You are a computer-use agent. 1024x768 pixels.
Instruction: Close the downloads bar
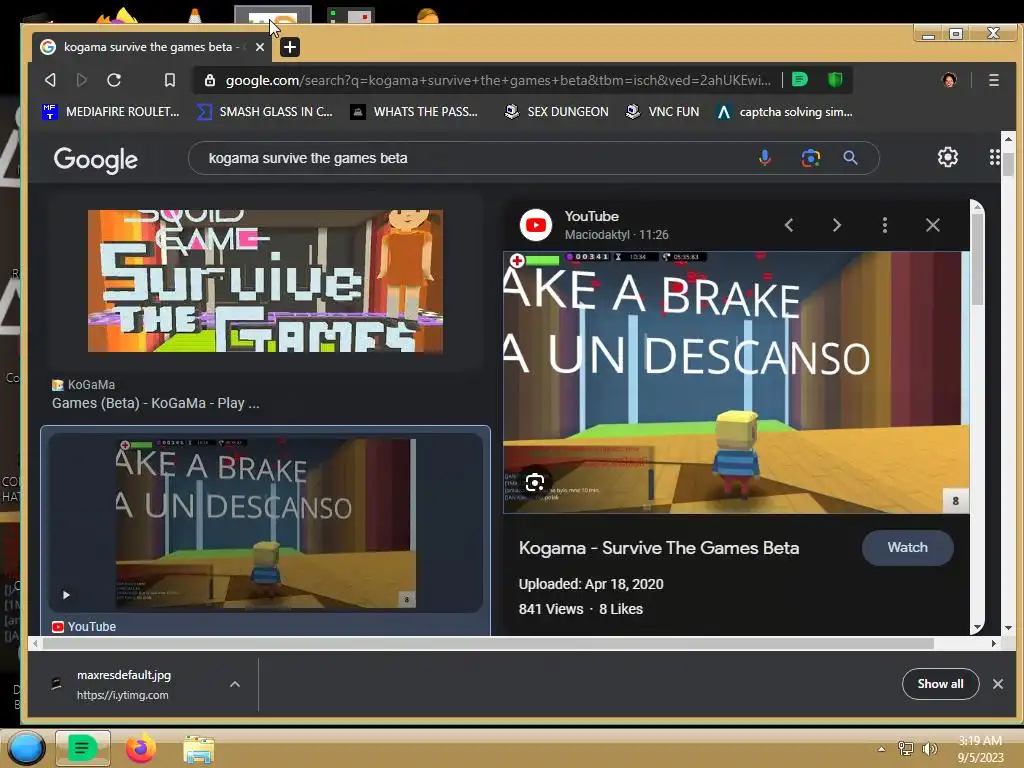click(998, 684)
